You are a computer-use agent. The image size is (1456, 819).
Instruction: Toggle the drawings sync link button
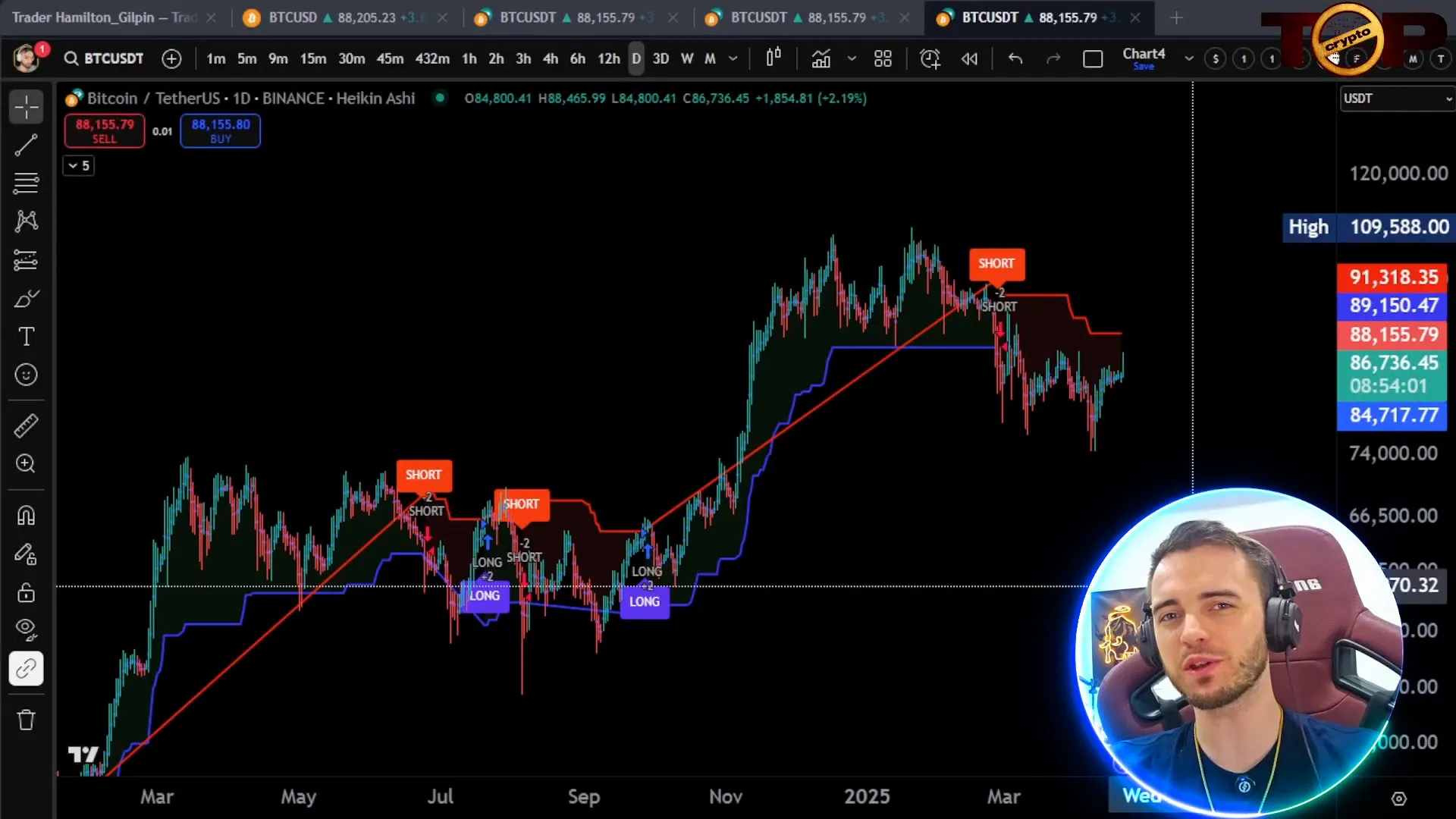[26, 669]
